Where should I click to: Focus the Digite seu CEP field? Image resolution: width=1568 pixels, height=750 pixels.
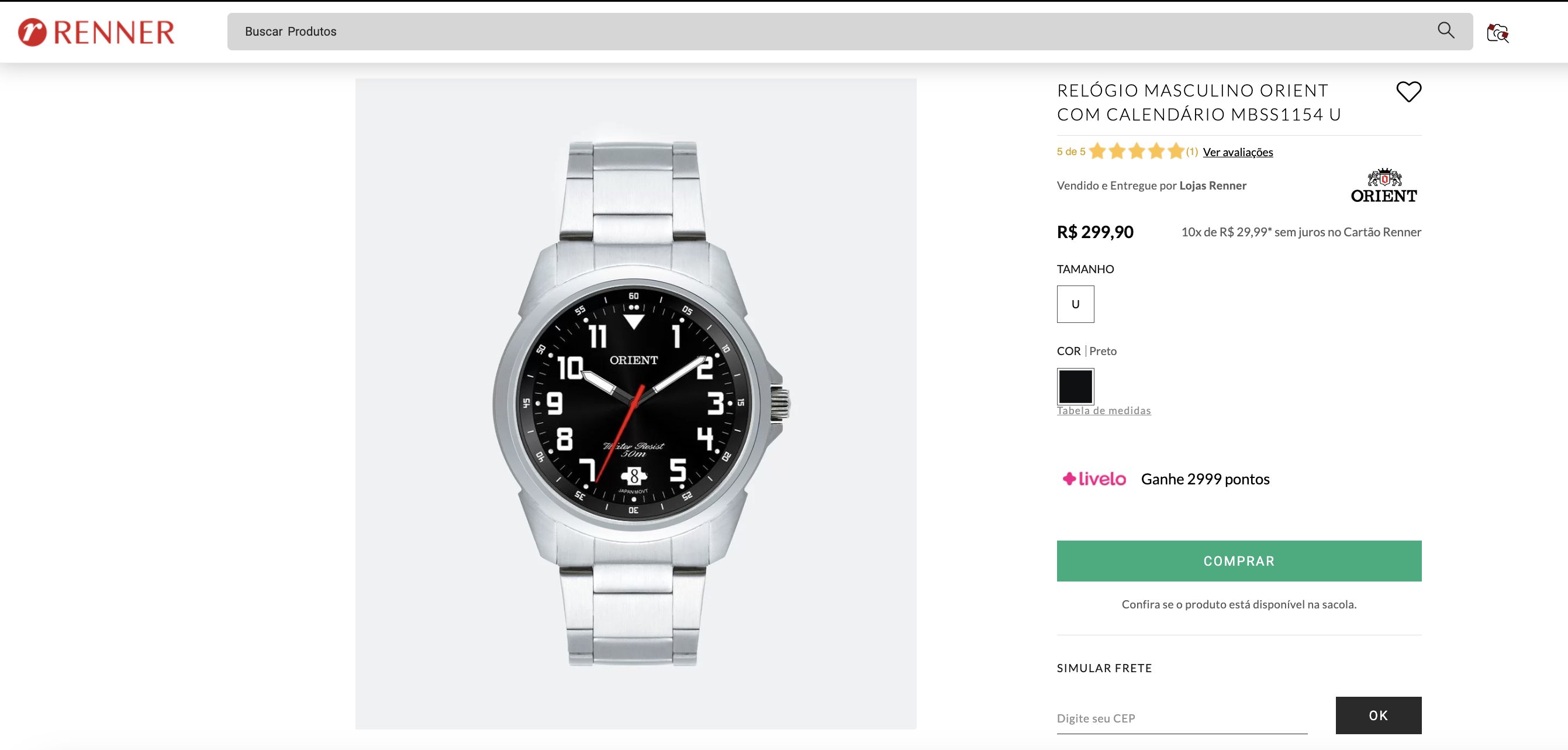pyautogui.click(x=1182, y=718)
